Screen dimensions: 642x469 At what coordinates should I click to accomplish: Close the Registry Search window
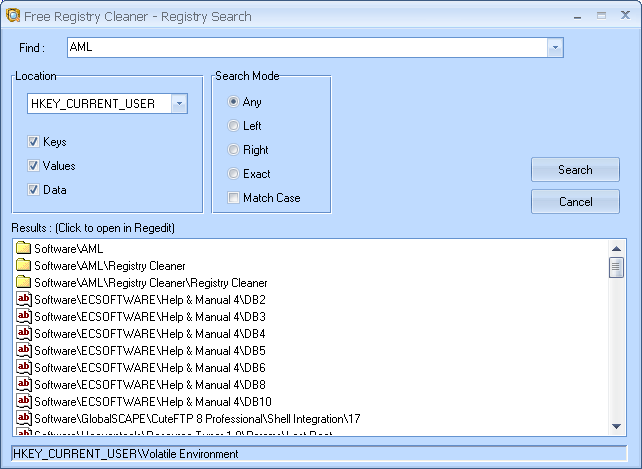coord(625,16)
